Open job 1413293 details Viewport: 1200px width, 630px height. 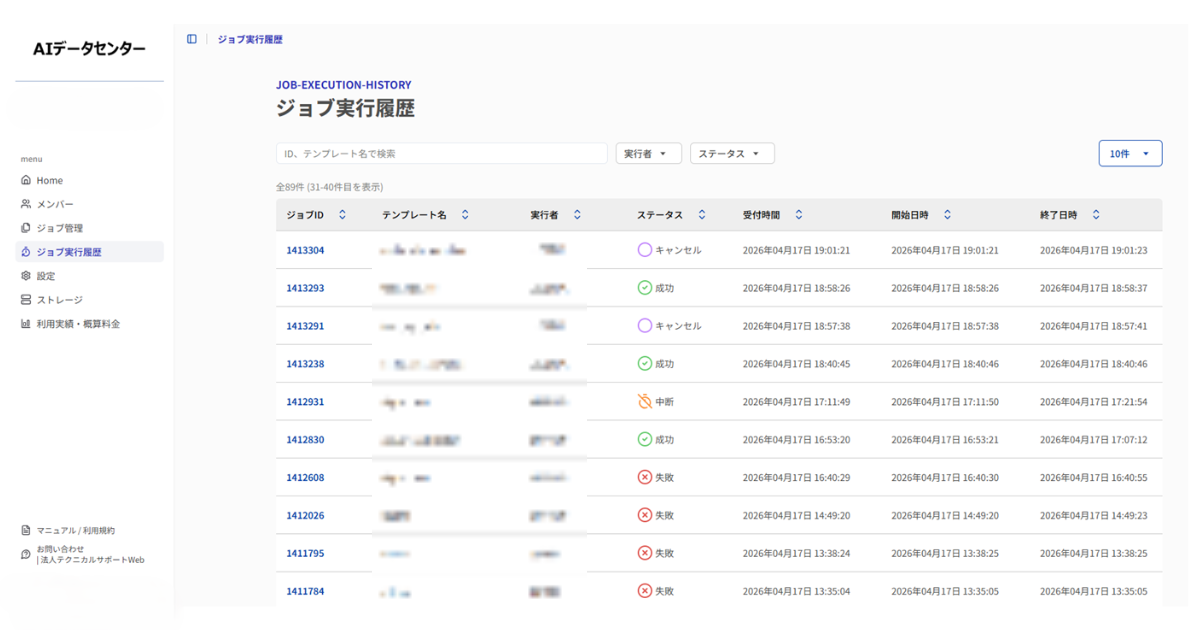(x=305, y=288)
